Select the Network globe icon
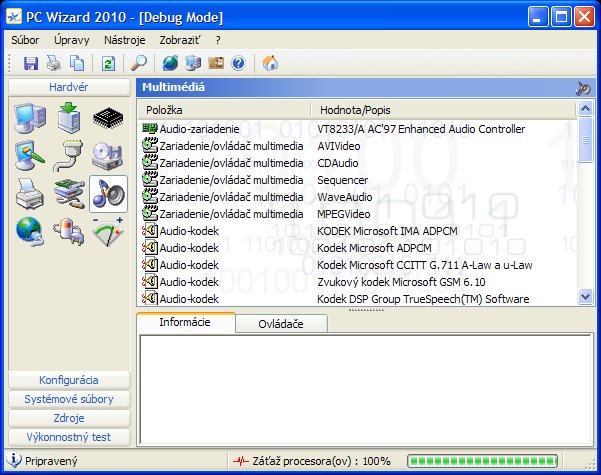This screenshot has width=601, height=475. click(x=30, y=232)
